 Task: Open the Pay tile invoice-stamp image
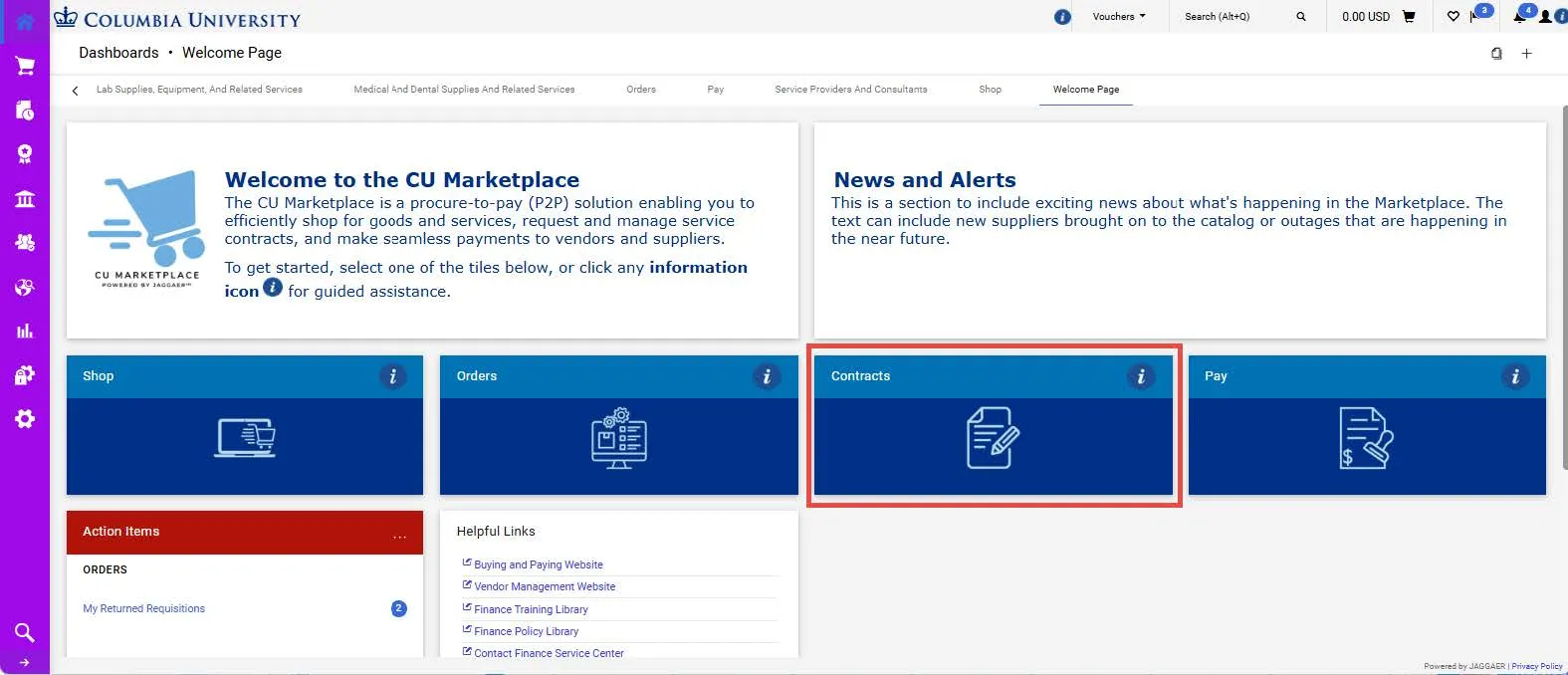(x=1366, y=438)
